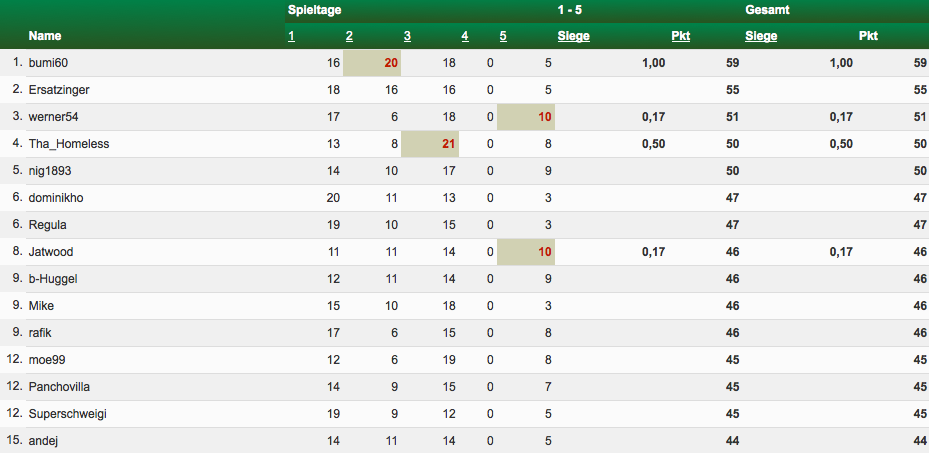Viewport: 929px width, 453px height.
Task: Open player bumi60's row name
Action: pos(48,63)
